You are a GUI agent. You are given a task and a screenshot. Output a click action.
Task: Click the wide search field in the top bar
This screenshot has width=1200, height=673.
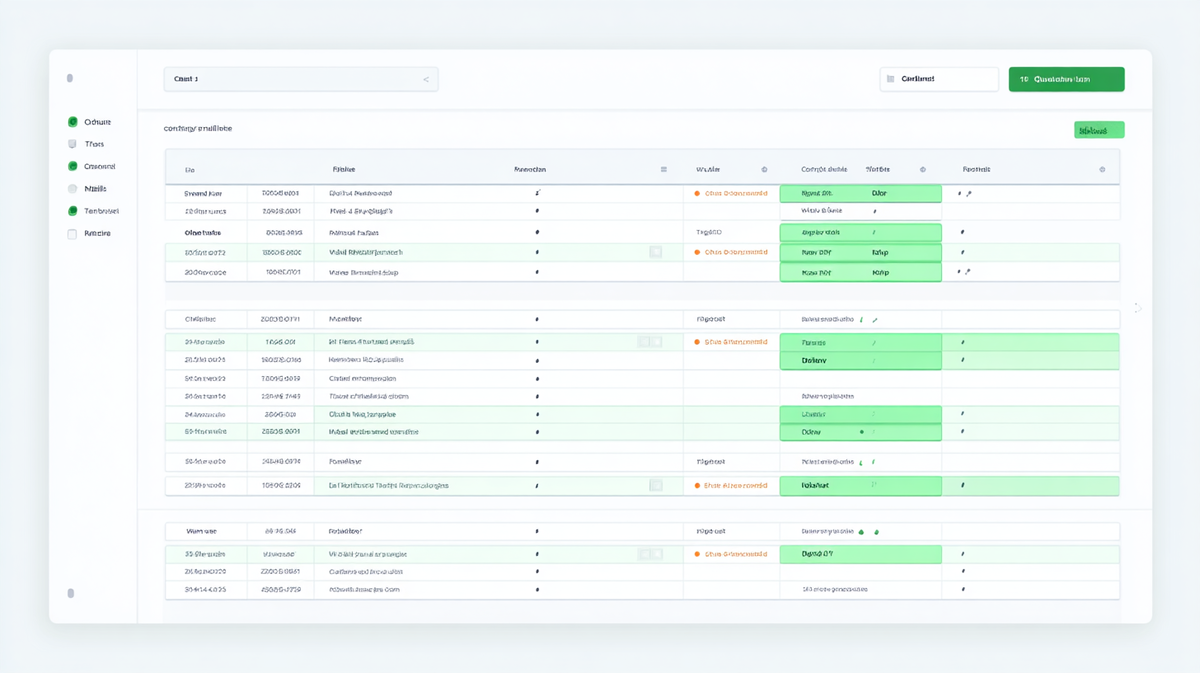point(301,79)
